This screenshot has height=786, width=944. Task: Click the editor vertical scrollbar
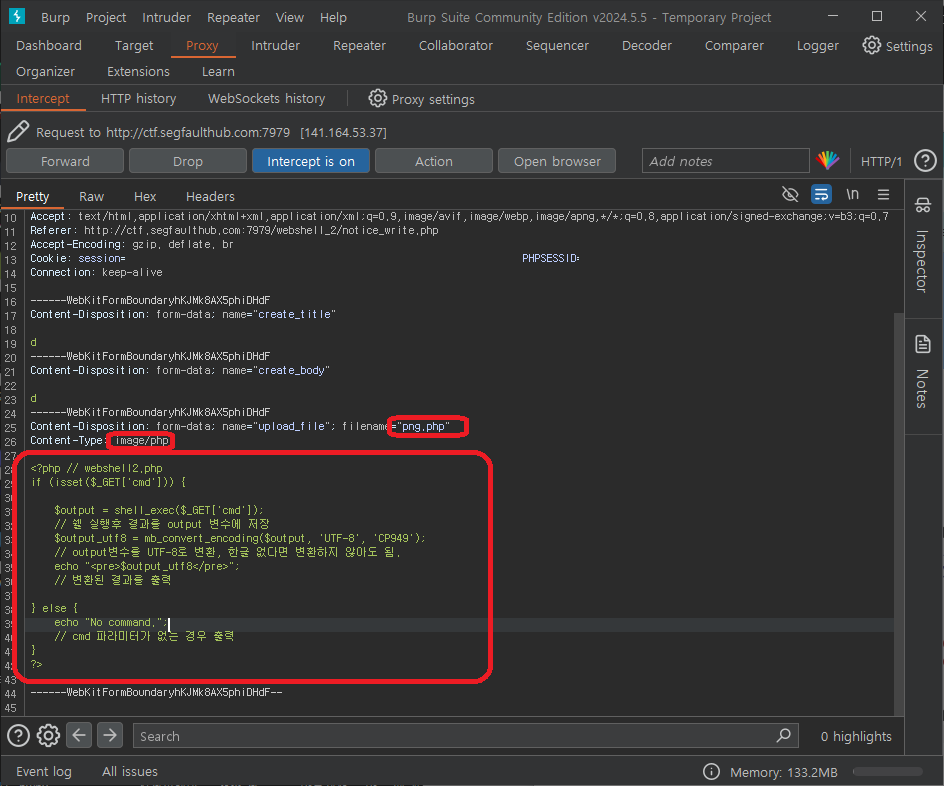pyautogui.click(x=898, y=515)
